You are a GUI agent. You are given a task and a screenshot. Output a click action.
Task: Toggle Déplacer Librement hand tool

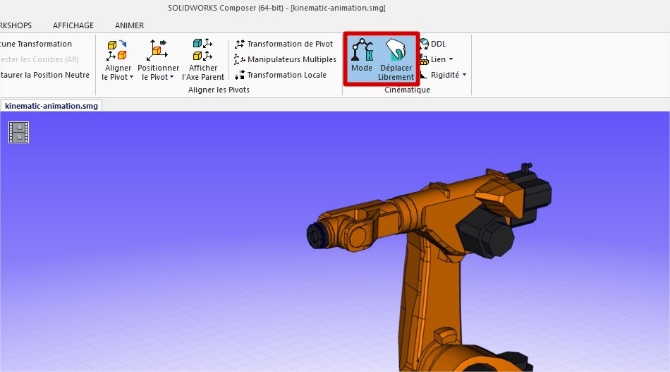click(x=396, y=59)
